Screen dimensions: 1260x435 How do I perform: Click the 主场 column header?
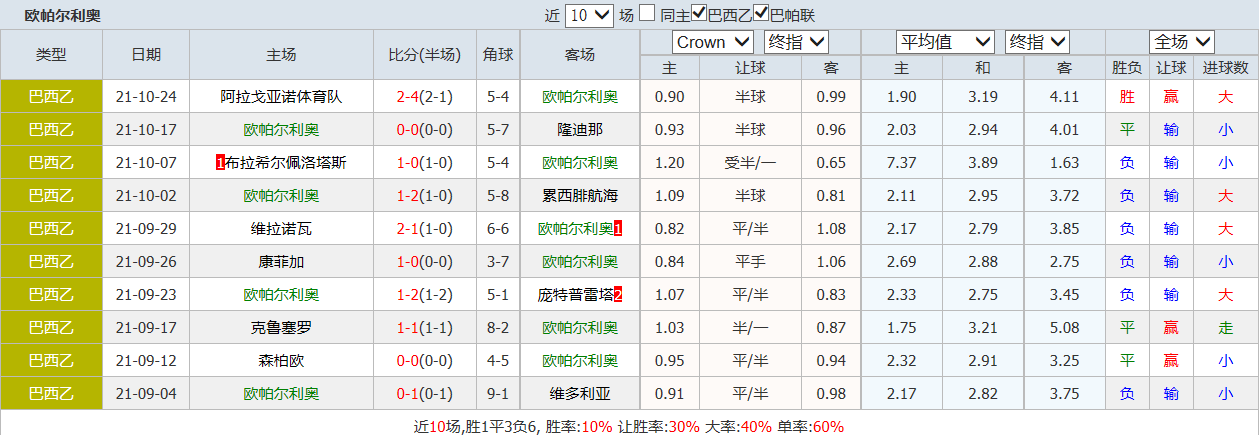(281, 55)
